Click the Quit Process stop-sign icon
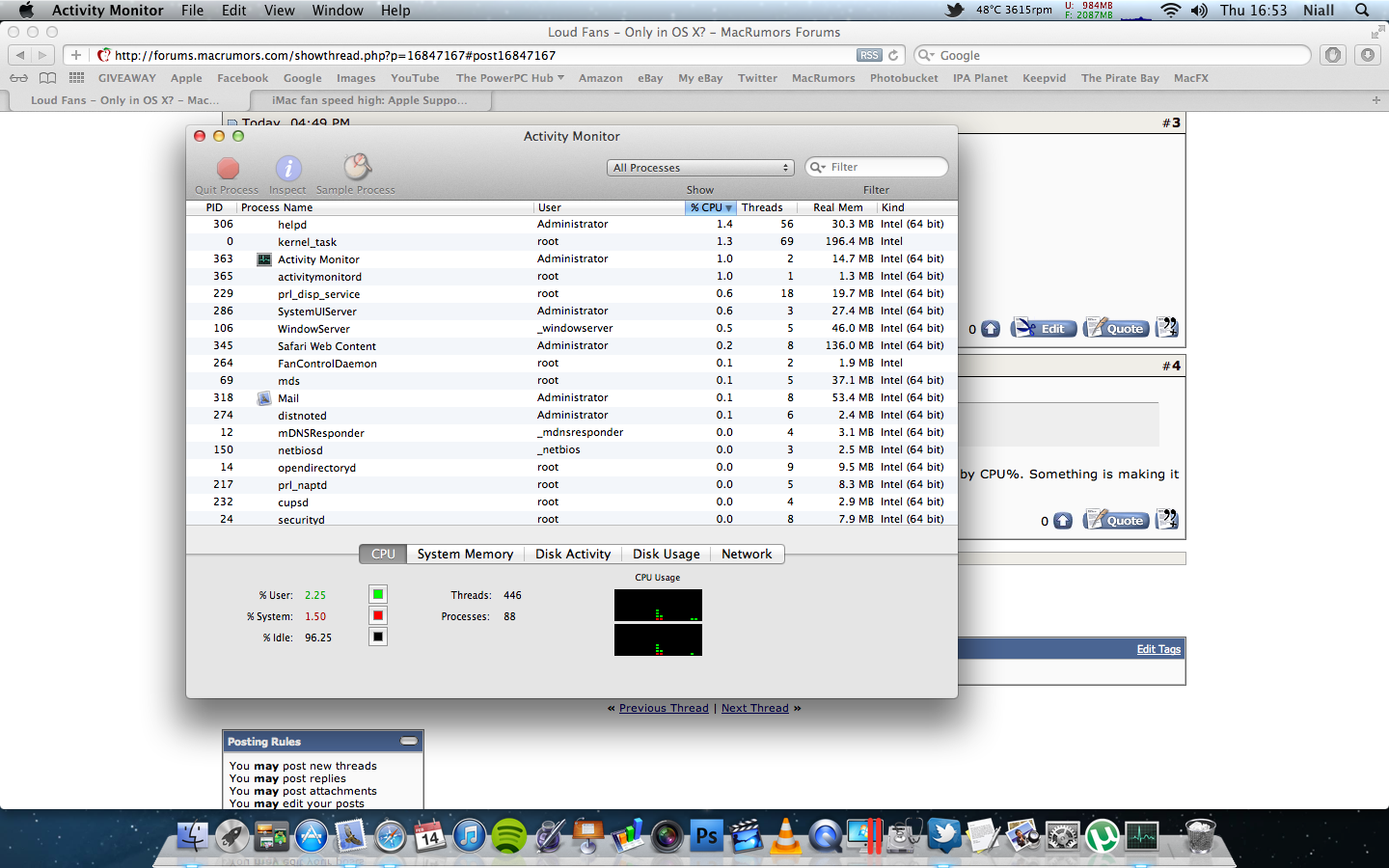Viewport: 1389px width, 868px height. (x=228, y=169)
